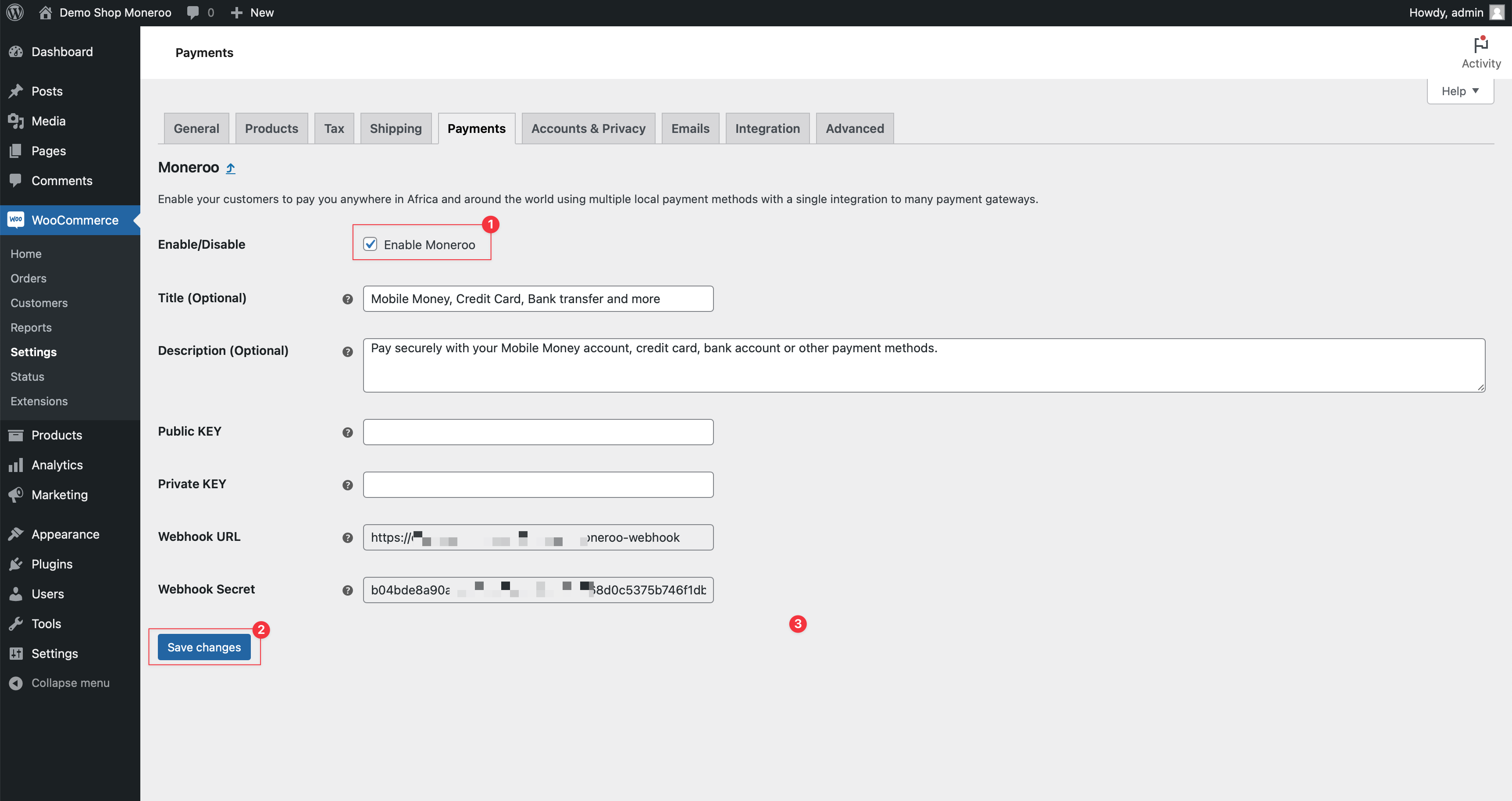Click help icon beside Webhook Secret
1512x801 pixels.
pyautogui.click(x=347, y=590)
